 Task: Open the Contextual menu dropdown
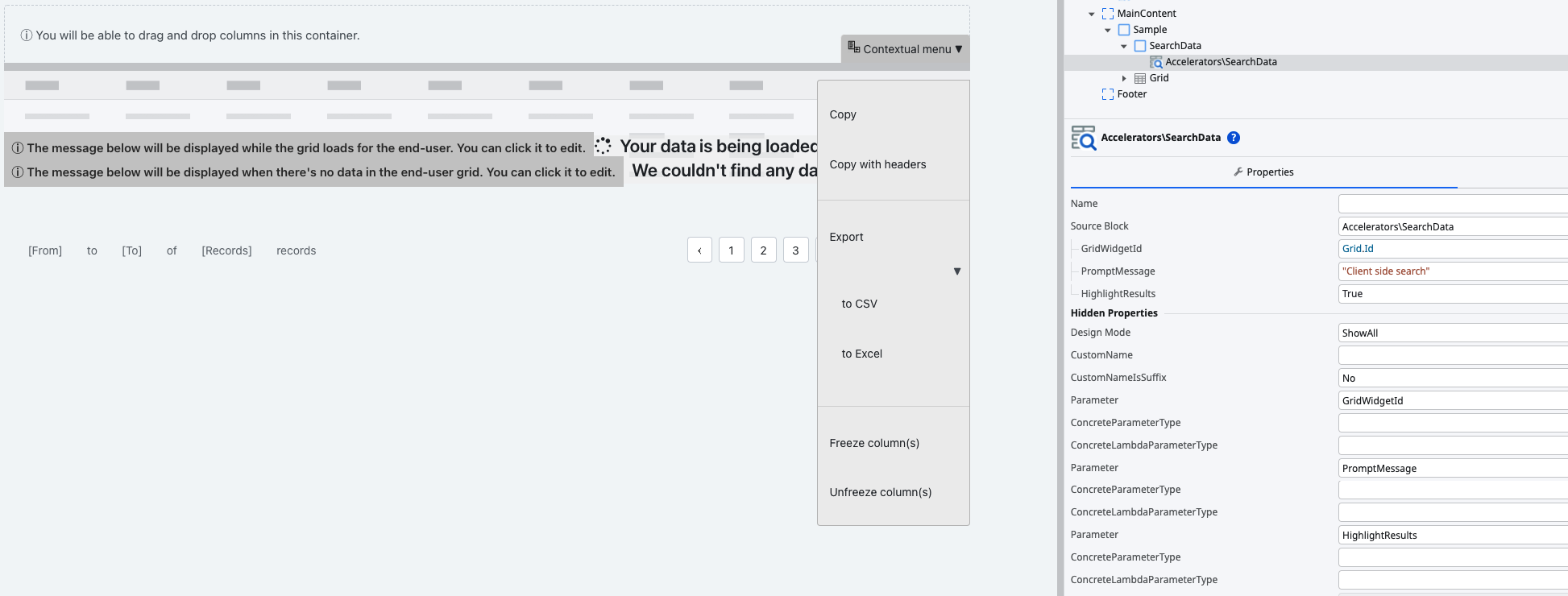pyautogui.click(x=905, y=49)
